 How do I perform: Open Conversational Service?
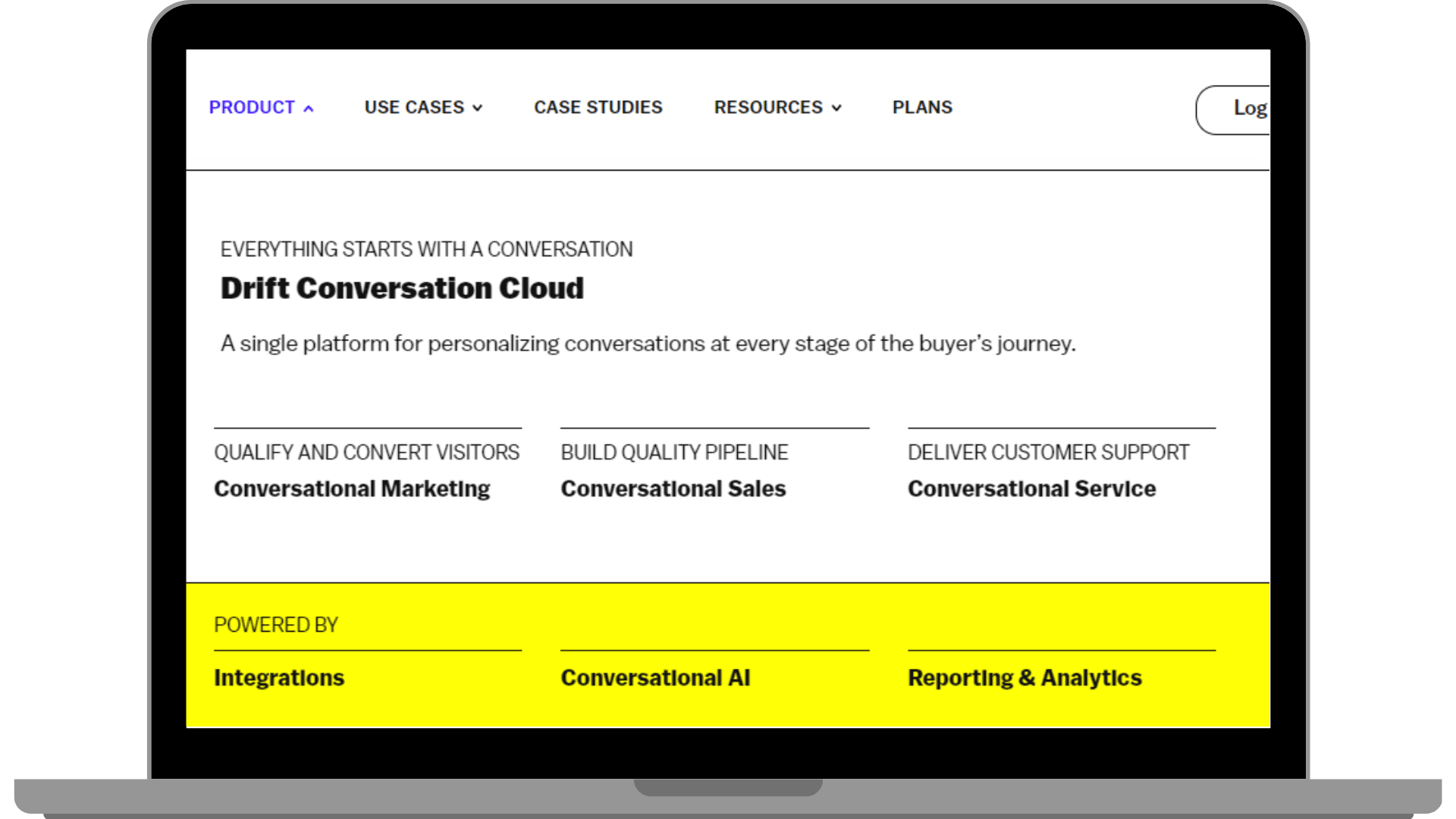pos(1032,488)
